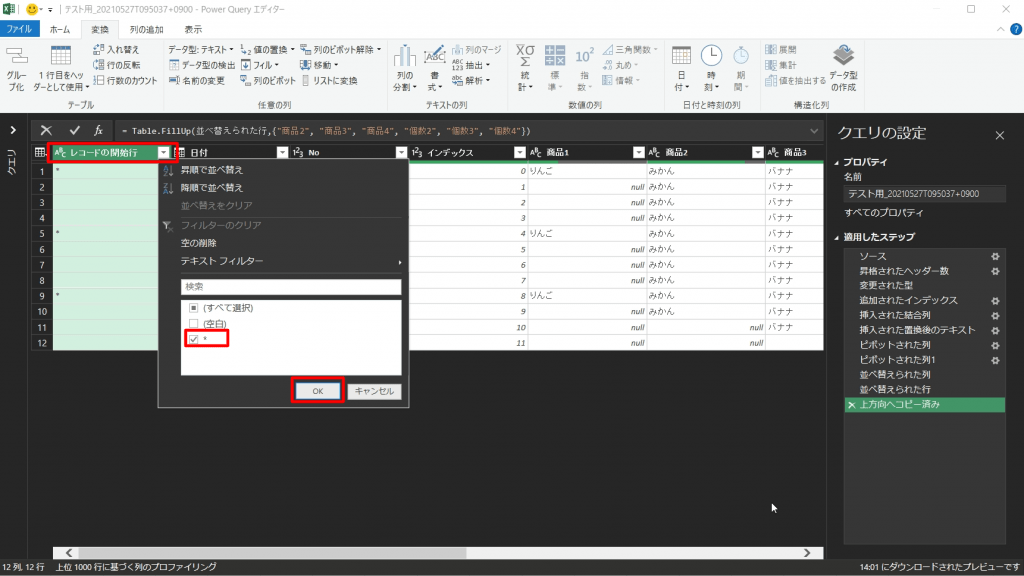Select 昇順で並べ替え in filter menu
The image size is (1024, 576).
click(211, 171)
